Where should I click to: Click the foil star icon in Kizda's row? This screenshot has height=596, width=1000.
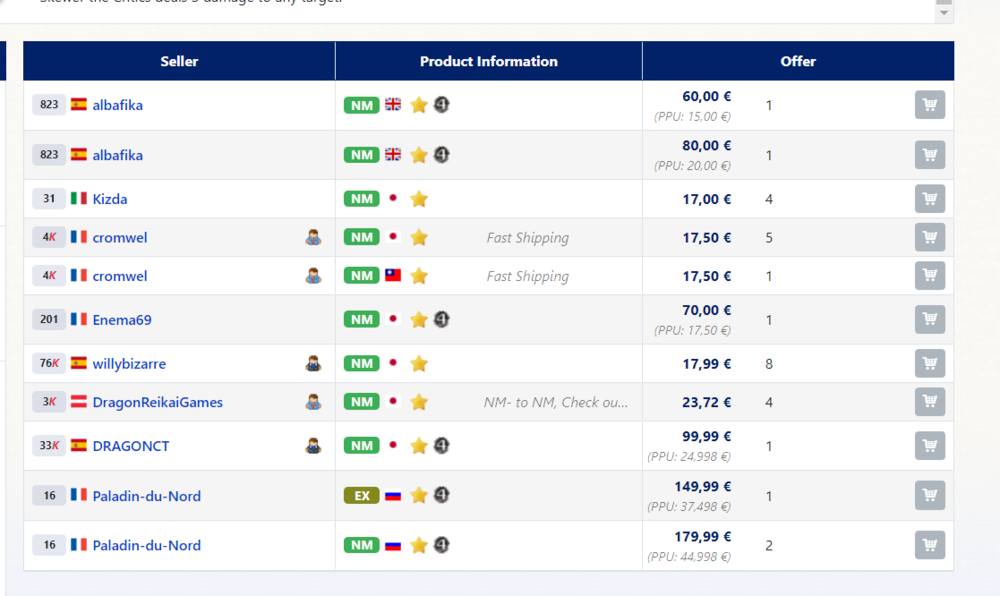click(419, 199)
